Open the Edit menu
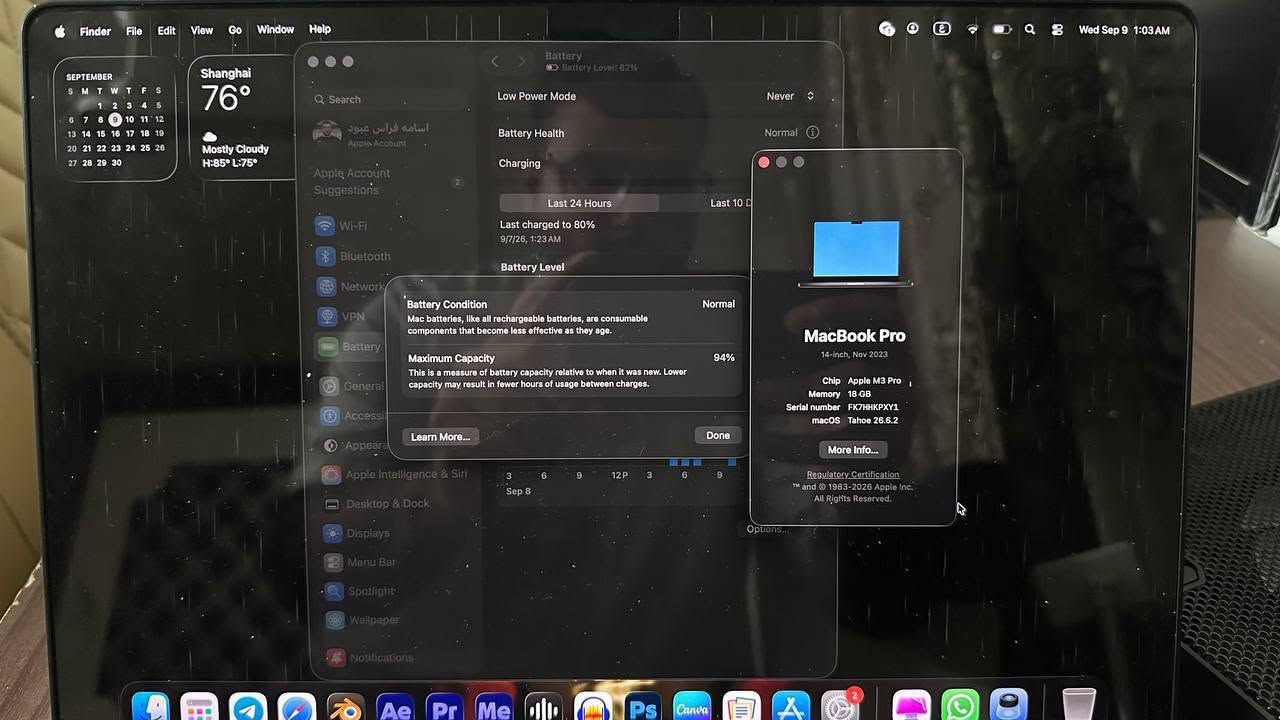This screenshot has width=1280, height=720. click(x=166, y=31)
